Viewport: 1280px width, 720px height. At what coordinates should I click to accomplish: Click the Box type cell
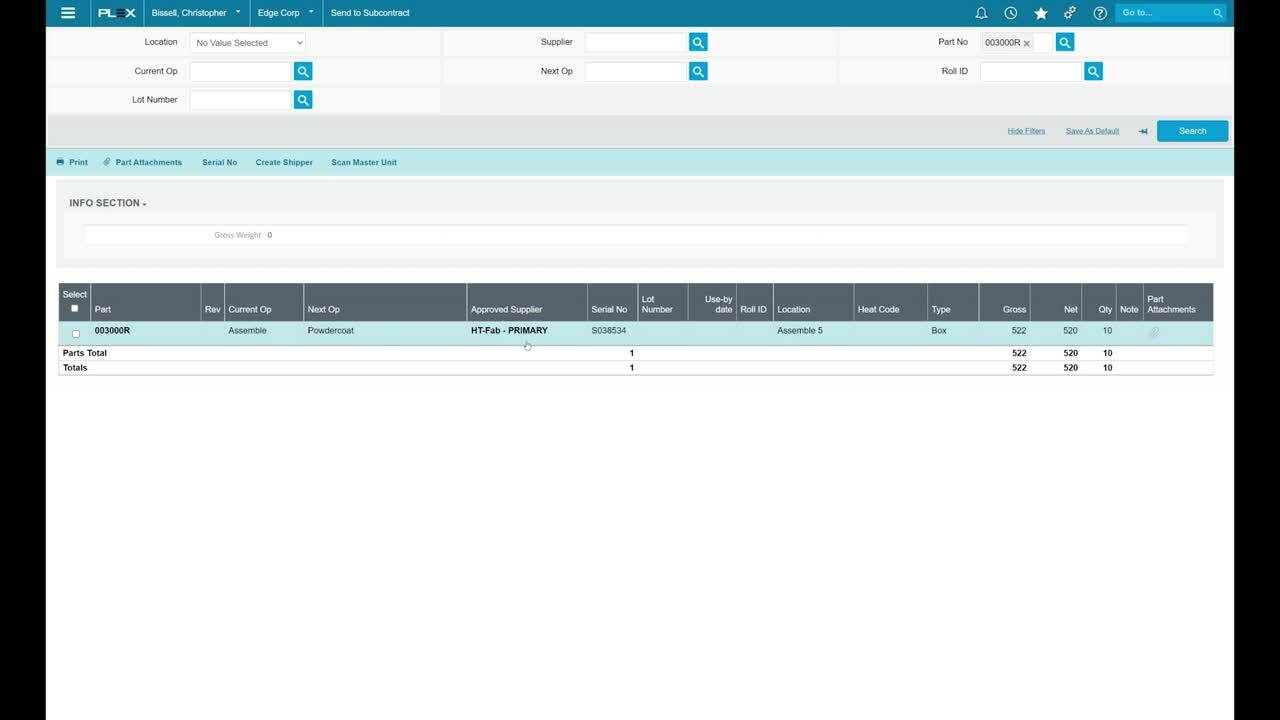click(939, 330)
